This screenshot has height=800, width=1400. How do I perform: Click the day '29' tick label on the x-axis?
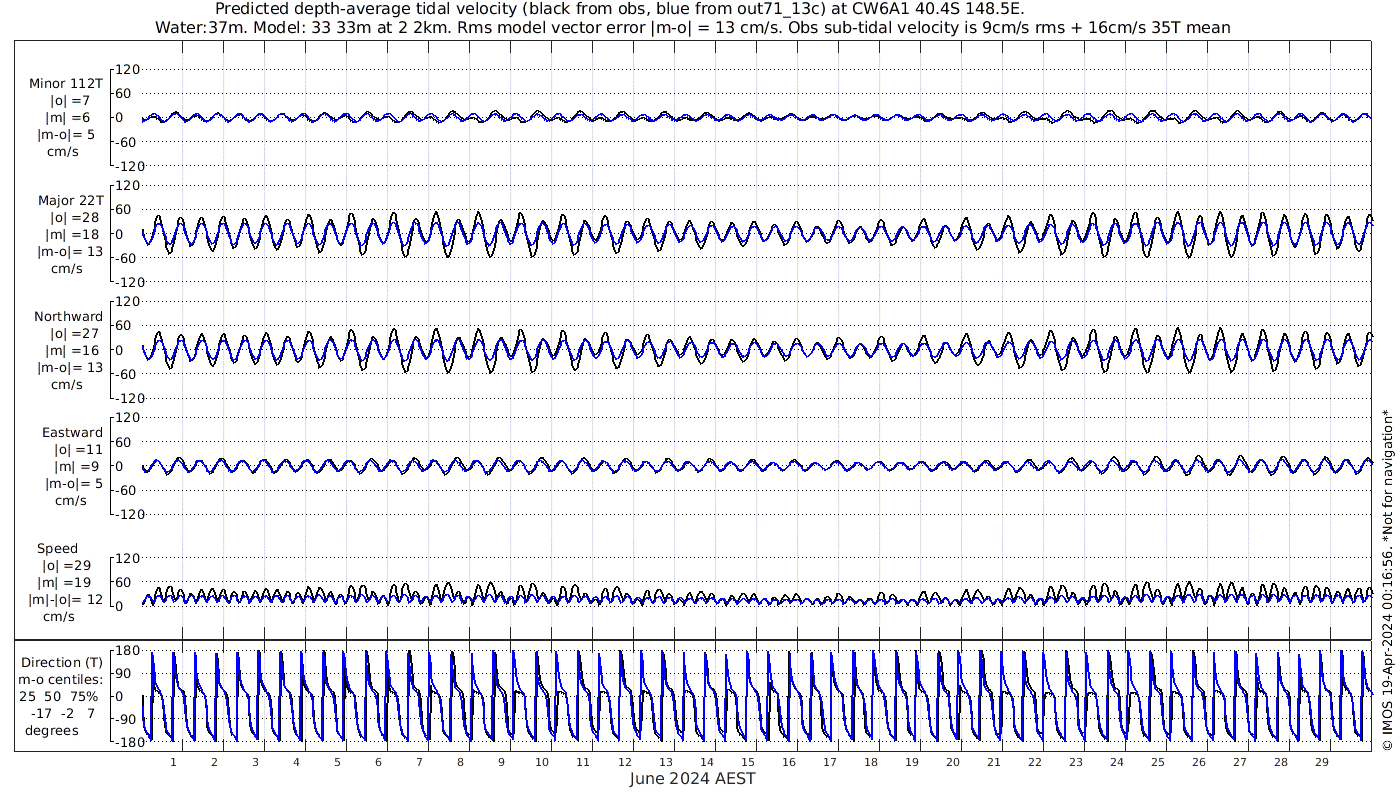point(1322,761)
